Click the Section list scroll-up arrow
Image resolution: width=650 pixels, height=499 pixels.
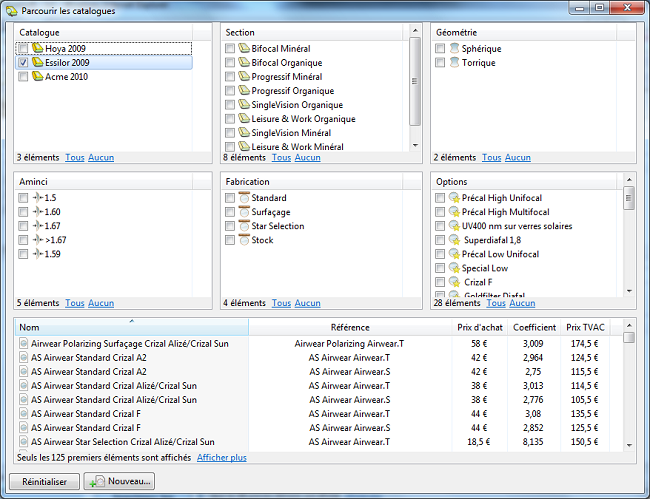click(415, 31)
